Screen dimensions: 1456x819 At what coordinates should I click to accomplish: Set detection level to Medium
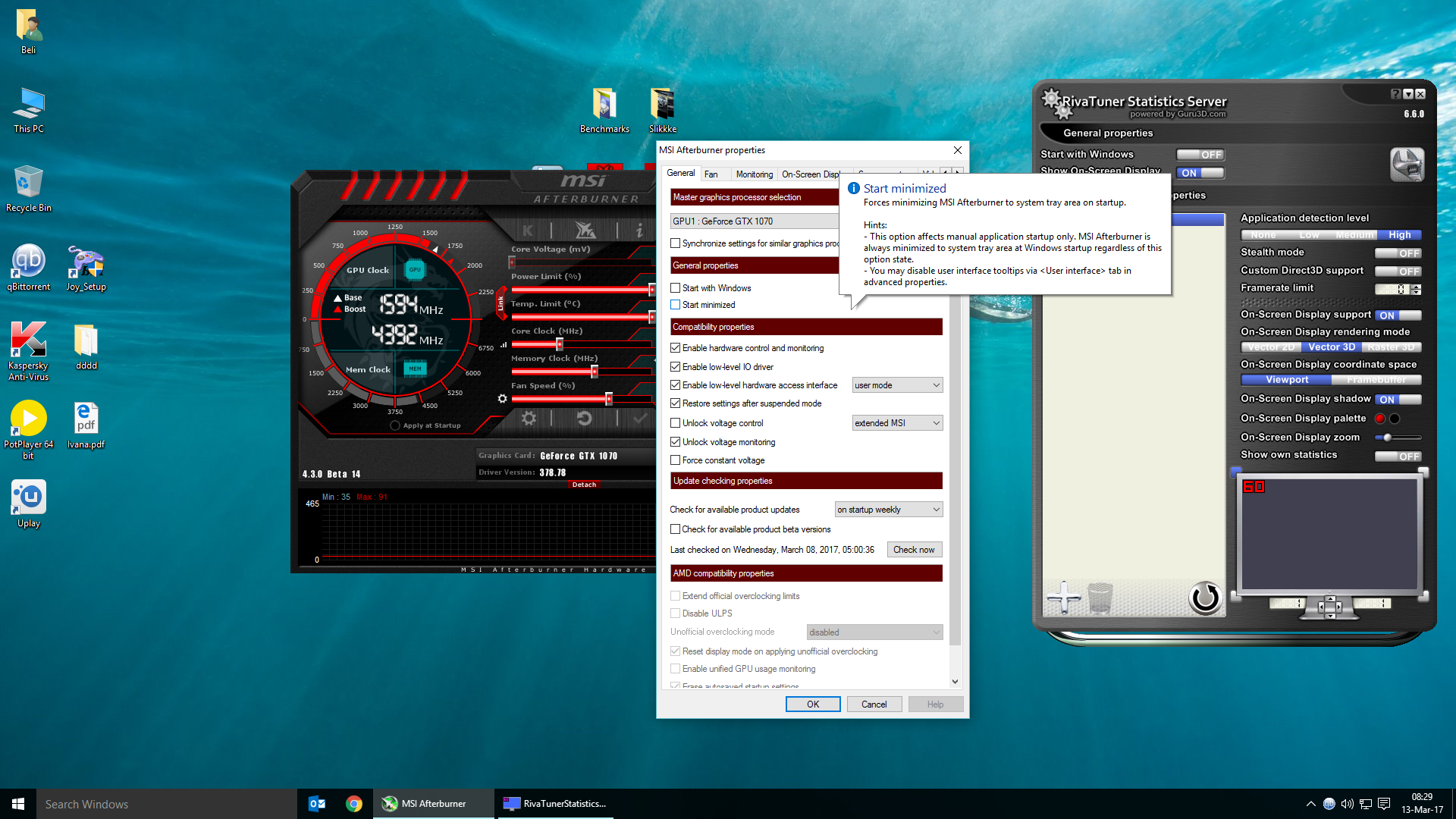point(1355,235)
